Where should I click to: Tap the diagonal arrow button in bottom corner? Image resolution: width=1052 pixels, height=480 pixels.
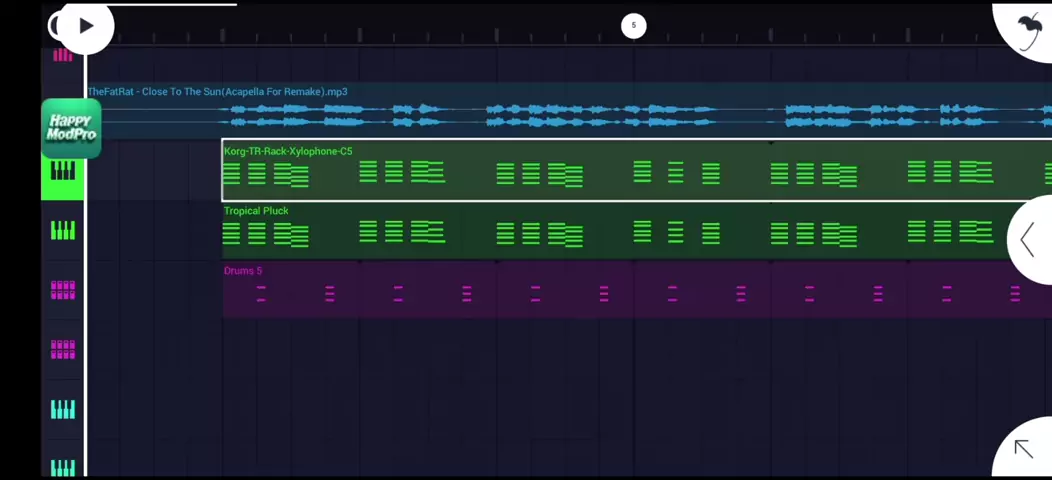click(1023, 449)
